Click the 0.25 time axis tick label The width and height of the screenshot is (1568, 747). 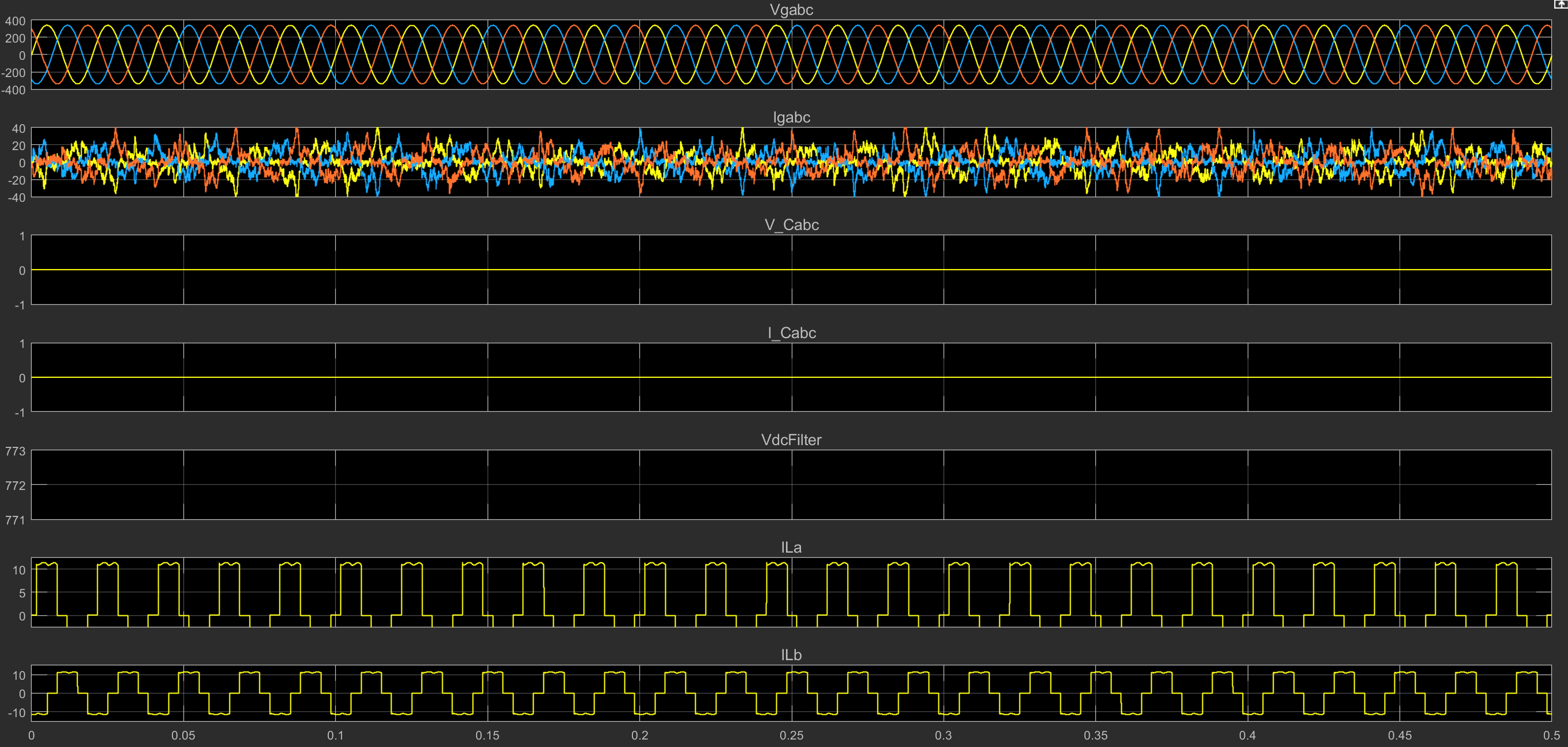coord(791,735)
